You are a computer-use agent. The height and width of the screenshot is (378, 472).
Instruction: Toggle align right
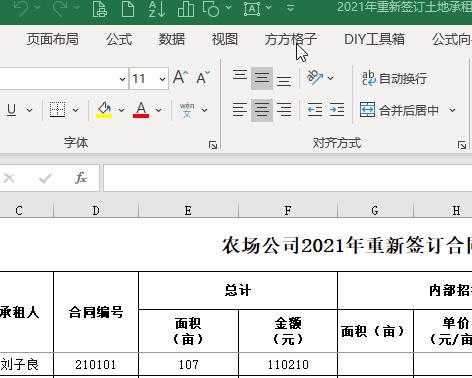pos(284,110)
